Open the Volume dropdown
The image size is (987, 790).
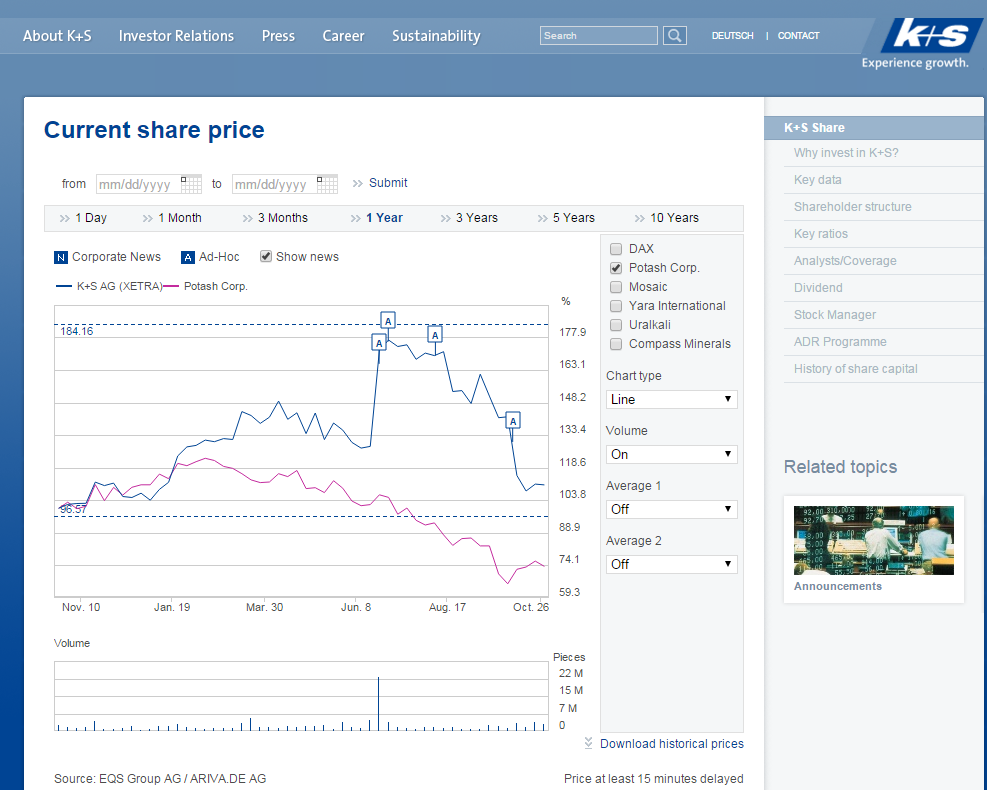(671, 454)
